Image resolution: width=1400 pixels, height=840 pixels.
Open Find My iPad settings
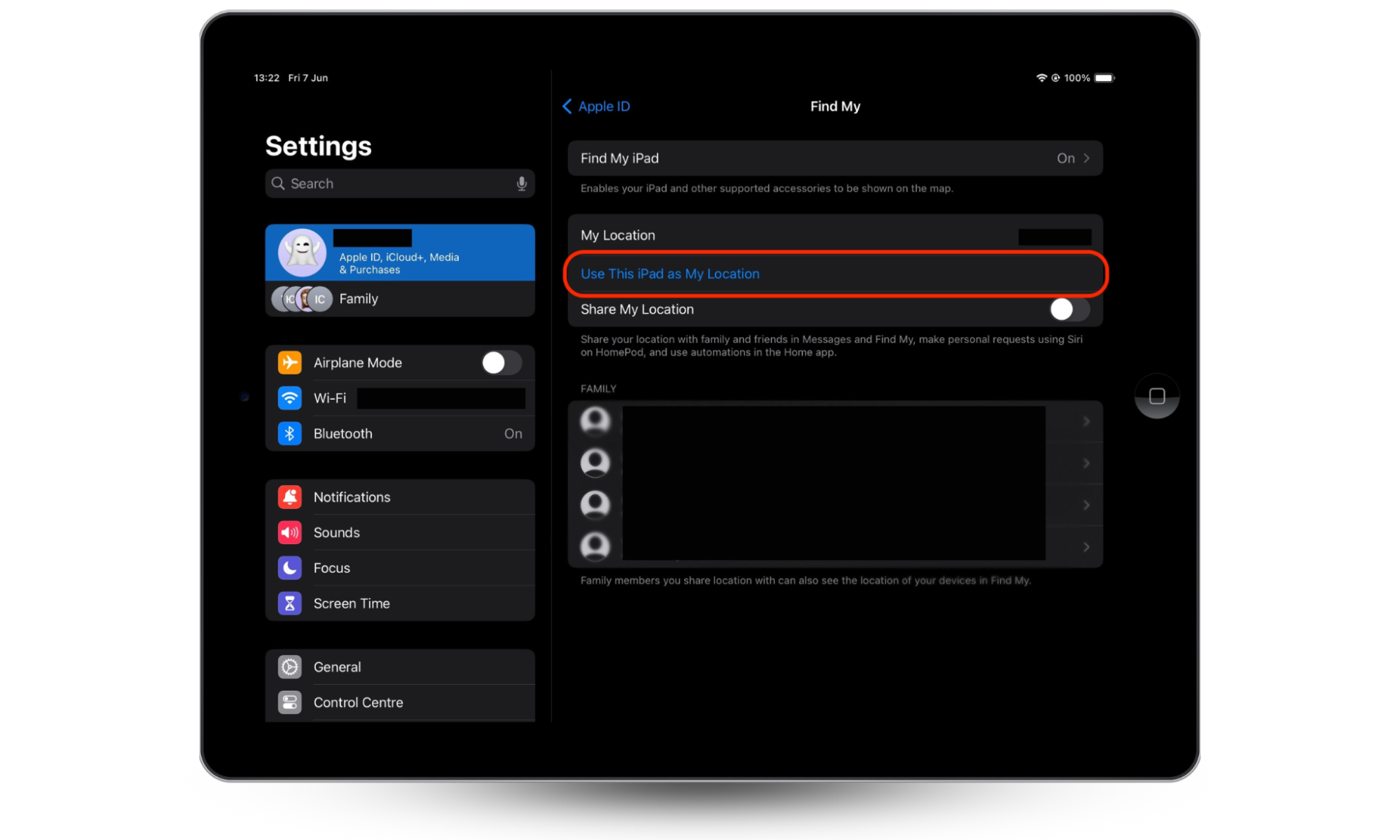point(835,158)
